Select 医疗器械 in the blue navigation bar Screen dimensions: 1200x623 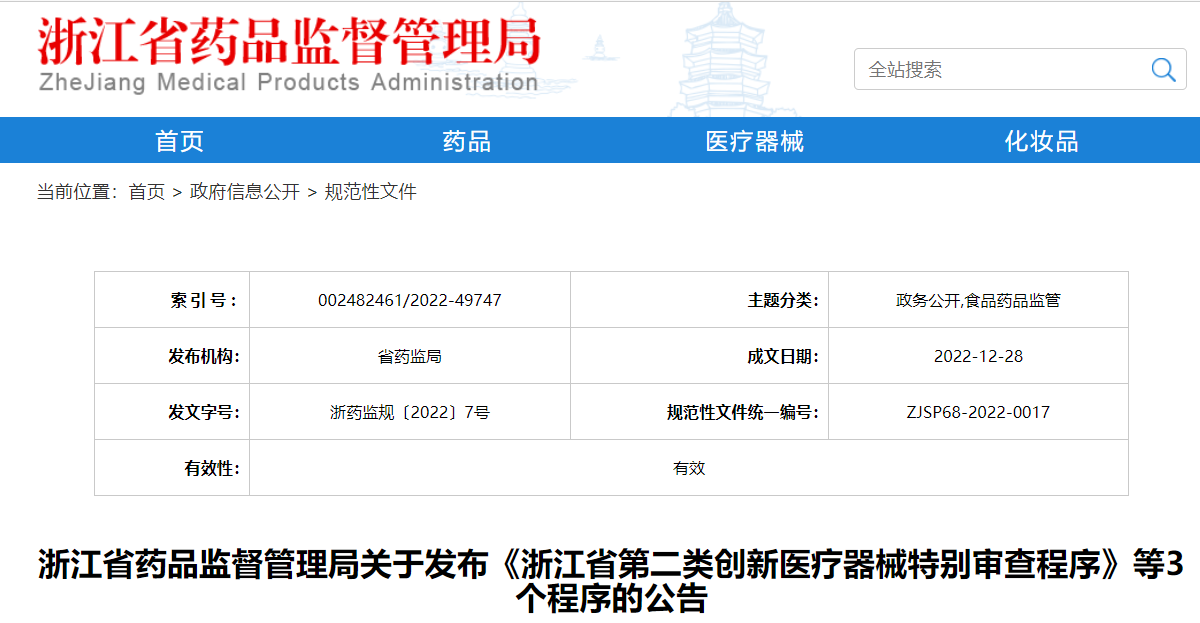(754, 141)
